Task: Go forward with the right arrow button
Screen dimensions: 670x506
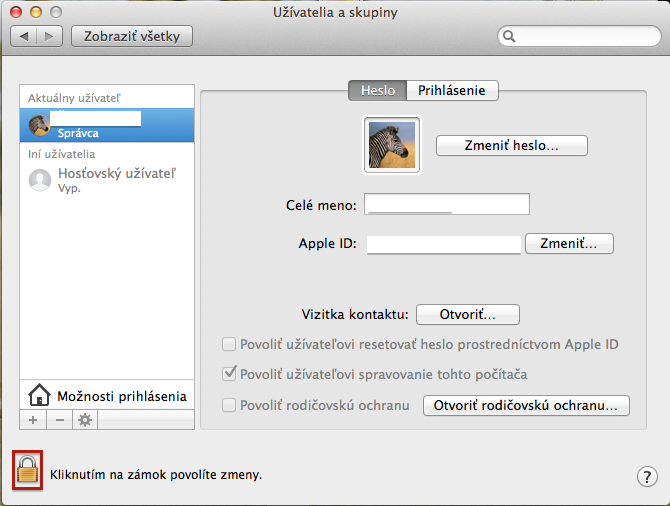Action: point(50,36)
